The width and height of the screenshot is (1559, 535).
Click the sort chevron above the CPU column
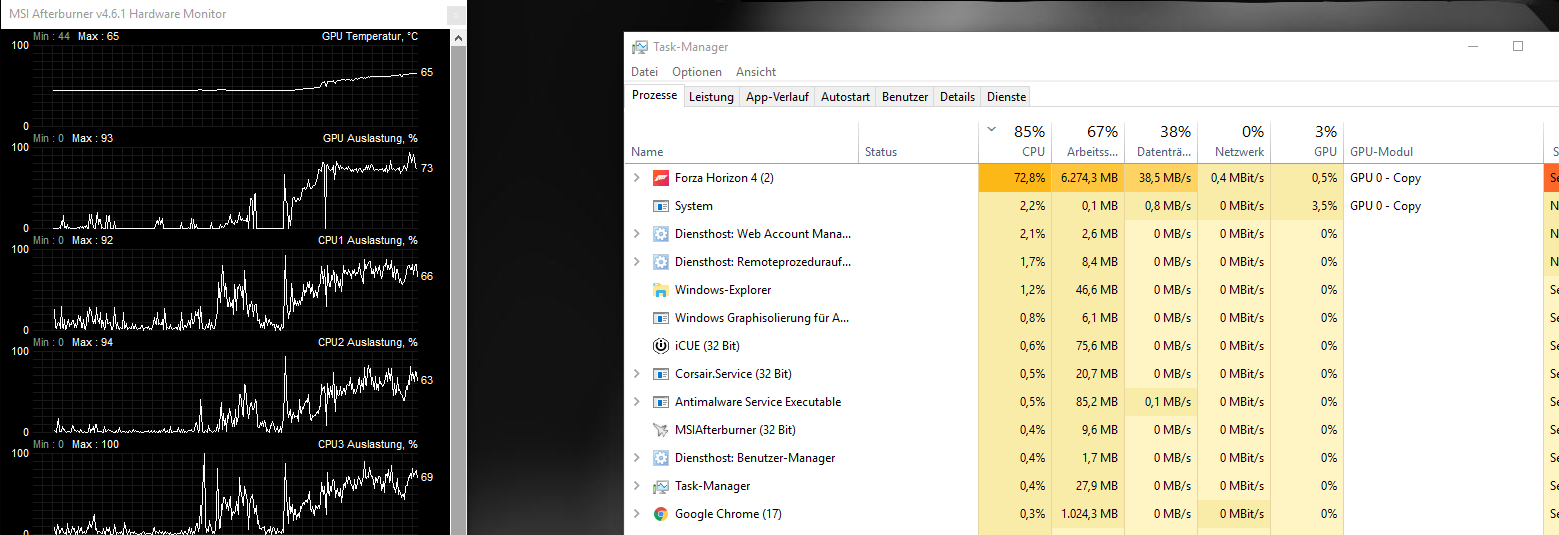[x=991, y=130]
